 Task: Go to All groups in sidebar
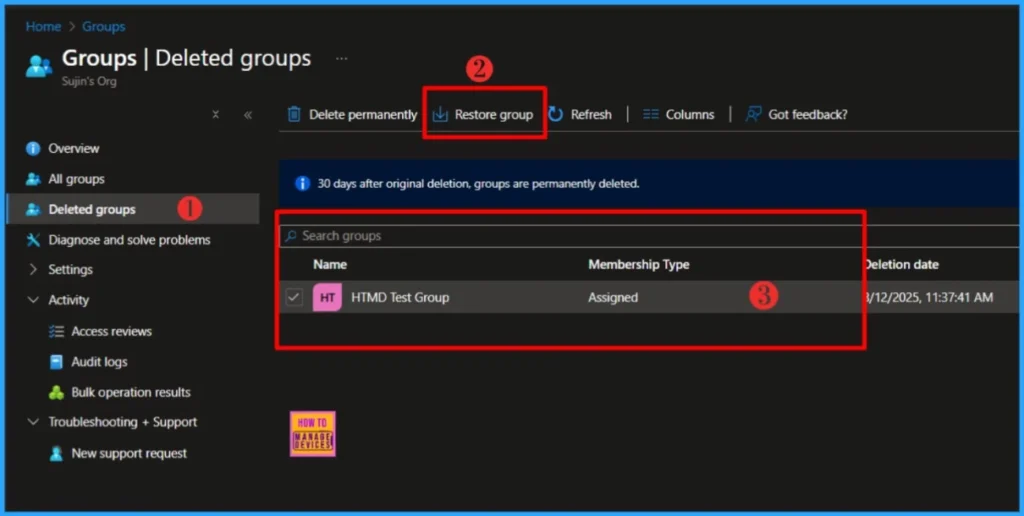pos(76,179)
